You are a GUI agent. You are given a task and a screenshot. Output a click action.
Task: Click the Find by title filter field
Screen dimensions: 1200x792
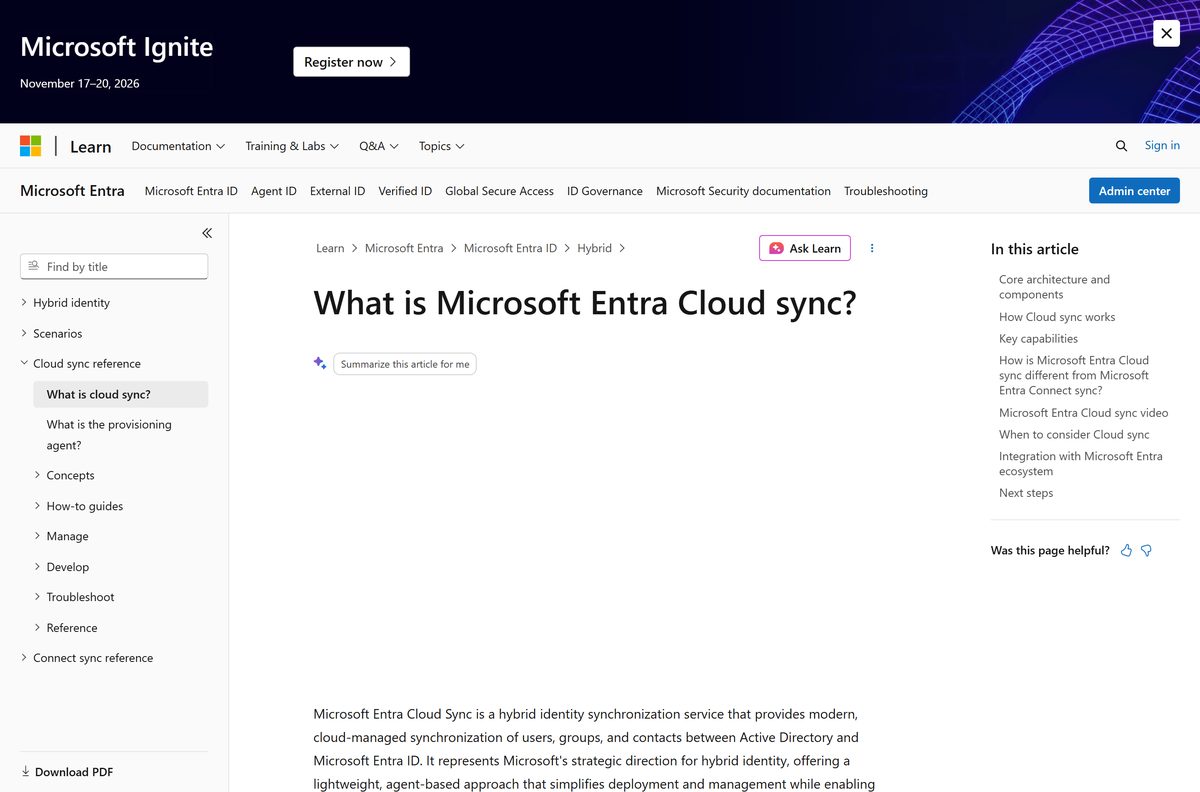114,267
